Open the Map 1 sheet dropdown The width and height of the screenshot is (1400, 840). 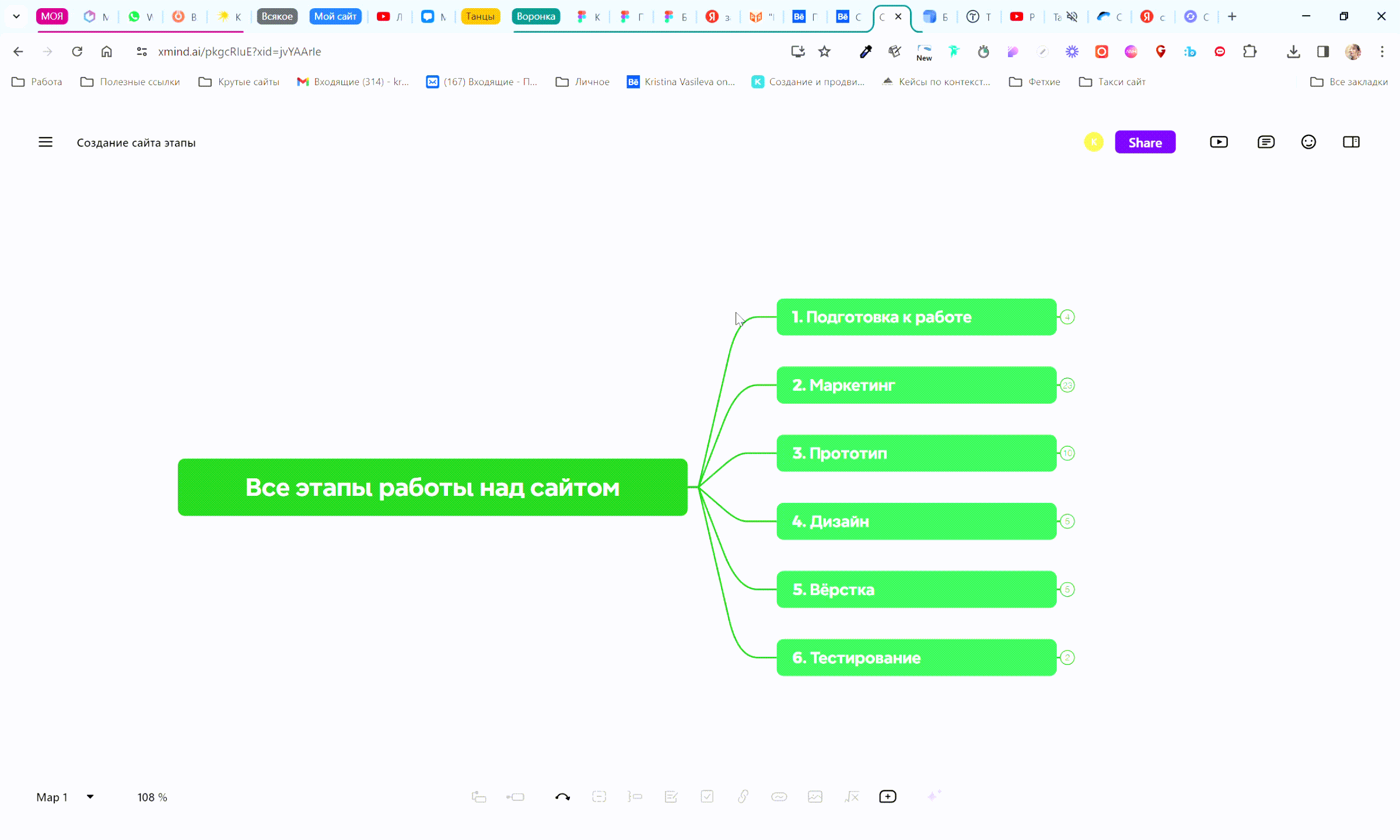[x=90, y=797]
